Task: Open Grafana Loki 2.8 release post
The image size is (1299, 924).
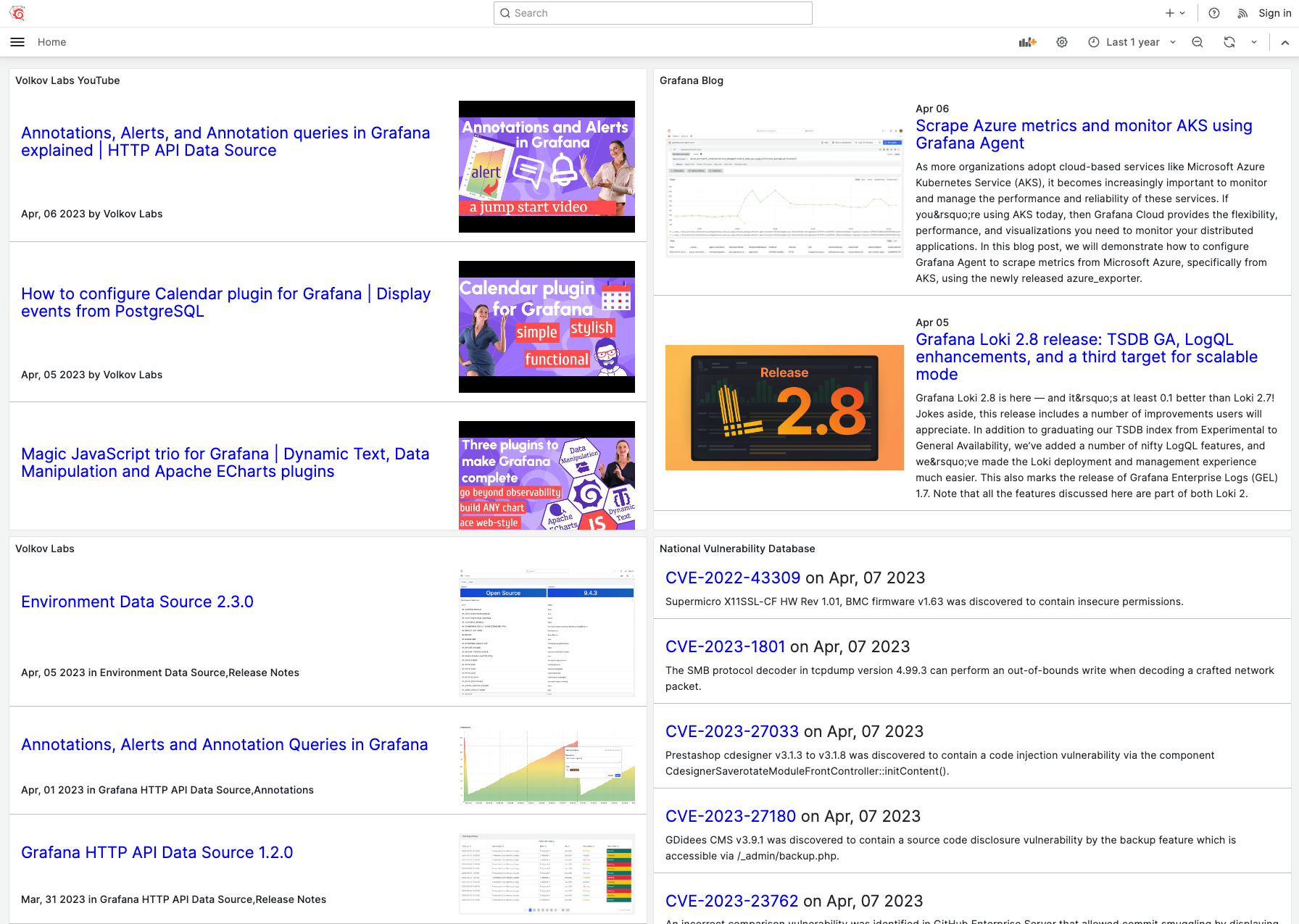Action: (1087, 357)
